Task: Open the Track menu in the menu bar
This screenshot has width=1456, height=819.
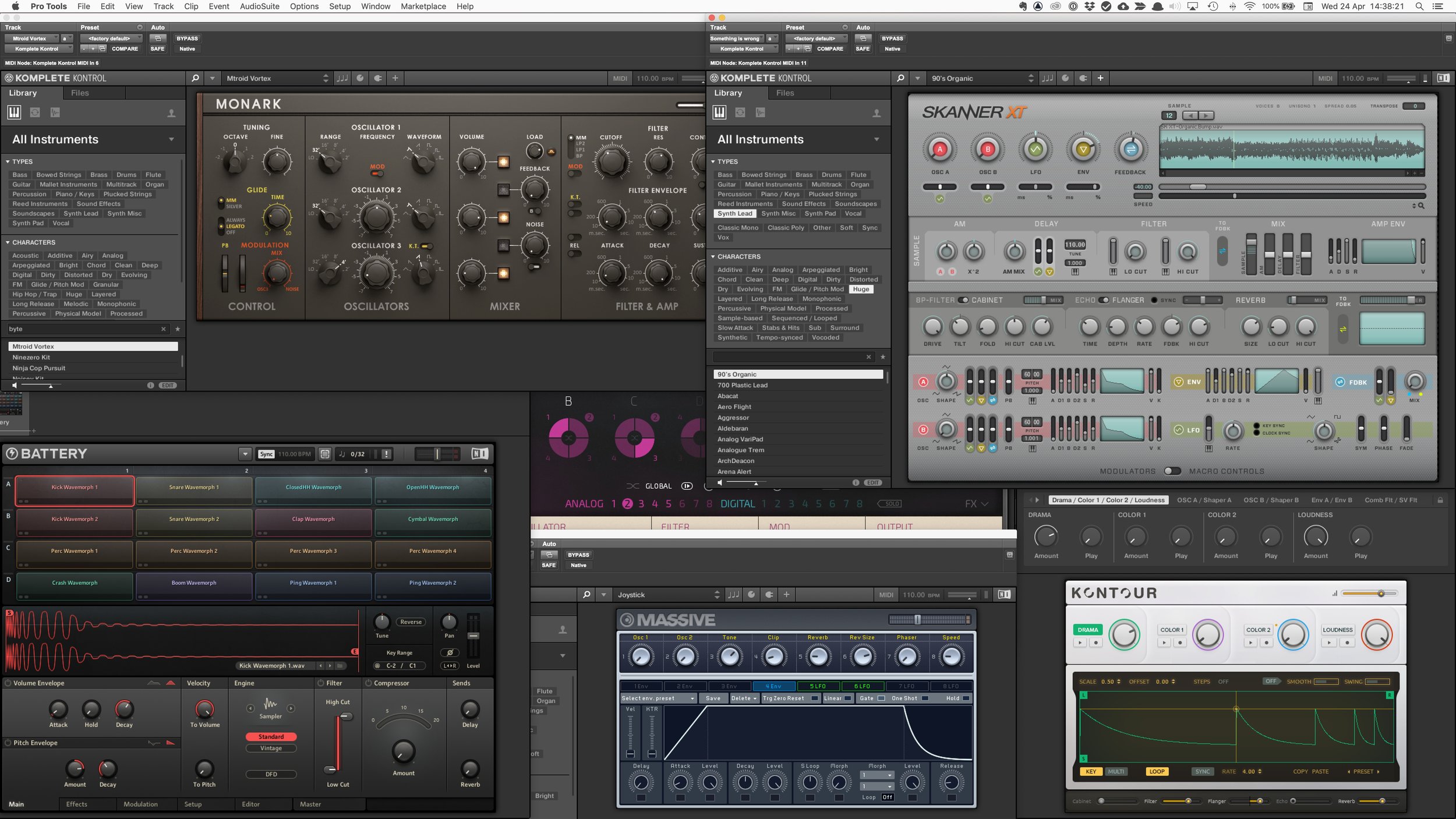Action: (x=163, y=6)
